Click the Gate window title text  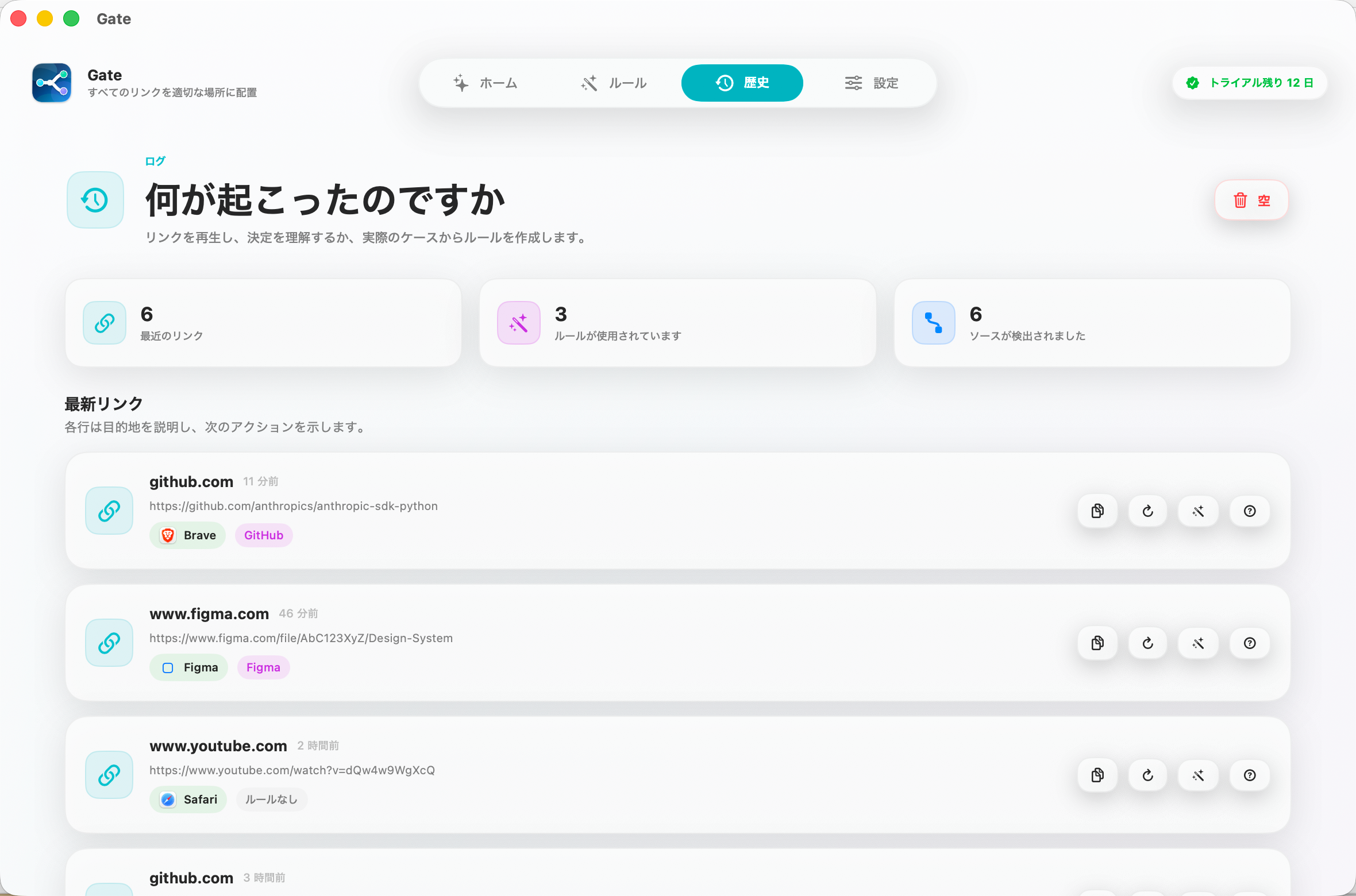pos(114,19)
